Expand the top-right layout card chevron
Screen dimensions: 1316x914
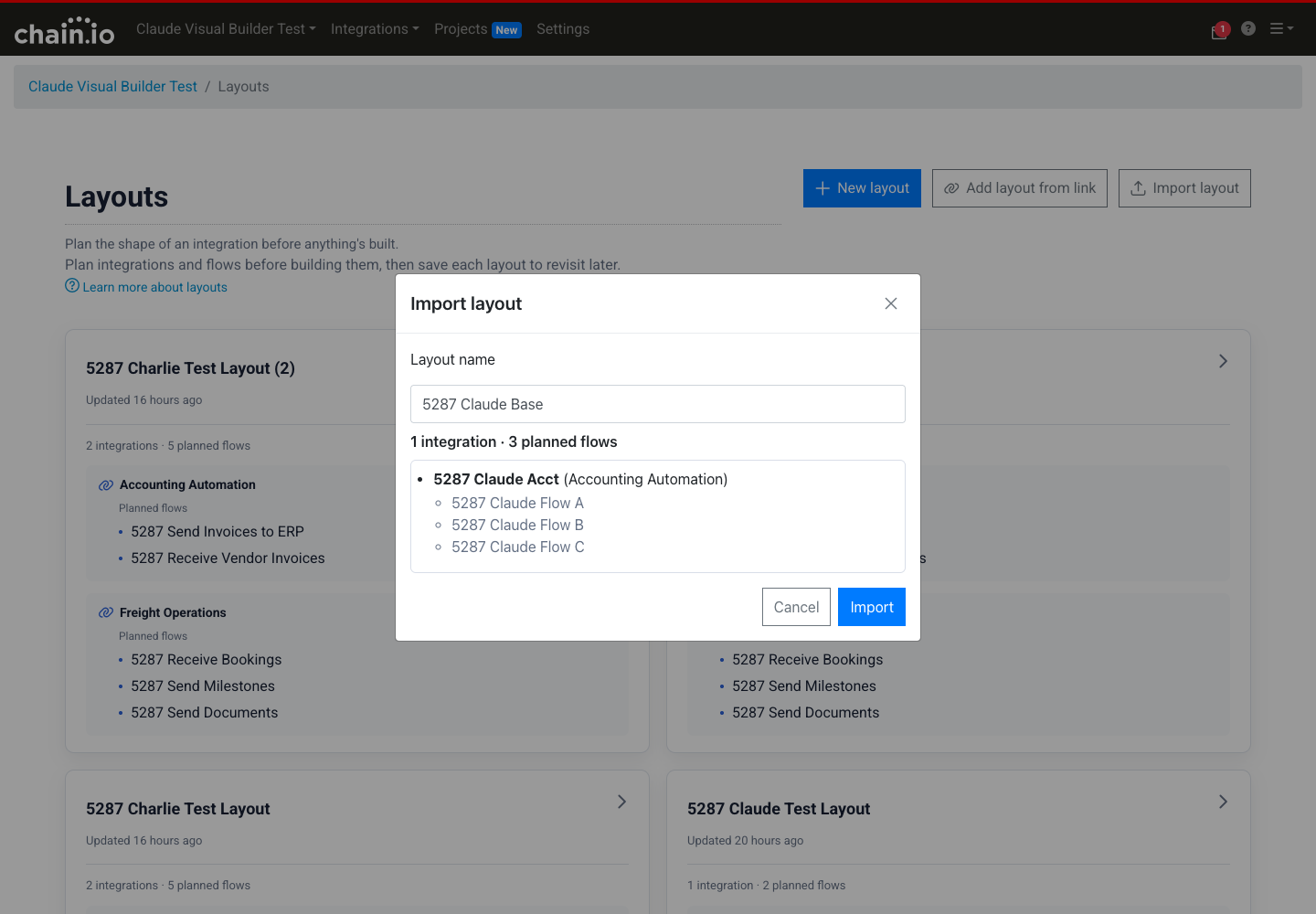click(1223, 361)
